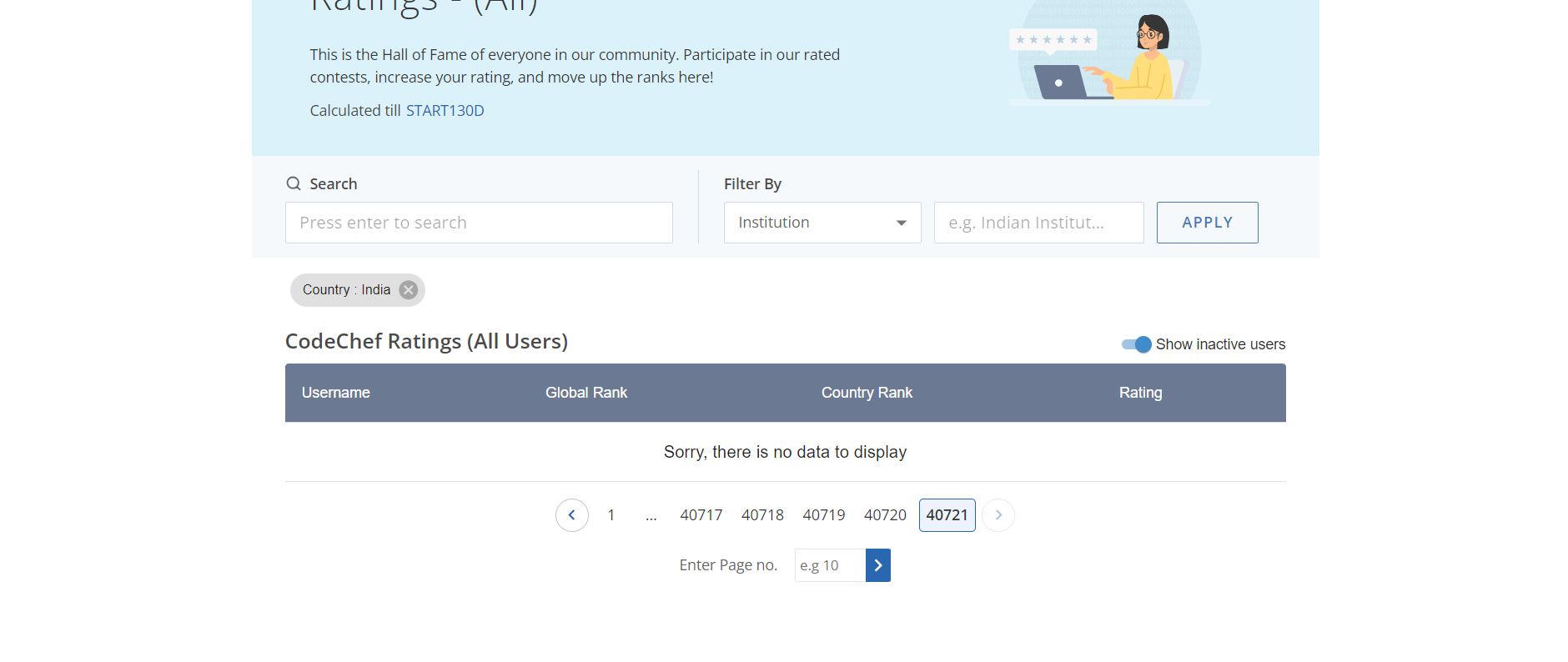Jump to page 1
The height and width of the screenshot is (662, 1568).
pos(611,515)
